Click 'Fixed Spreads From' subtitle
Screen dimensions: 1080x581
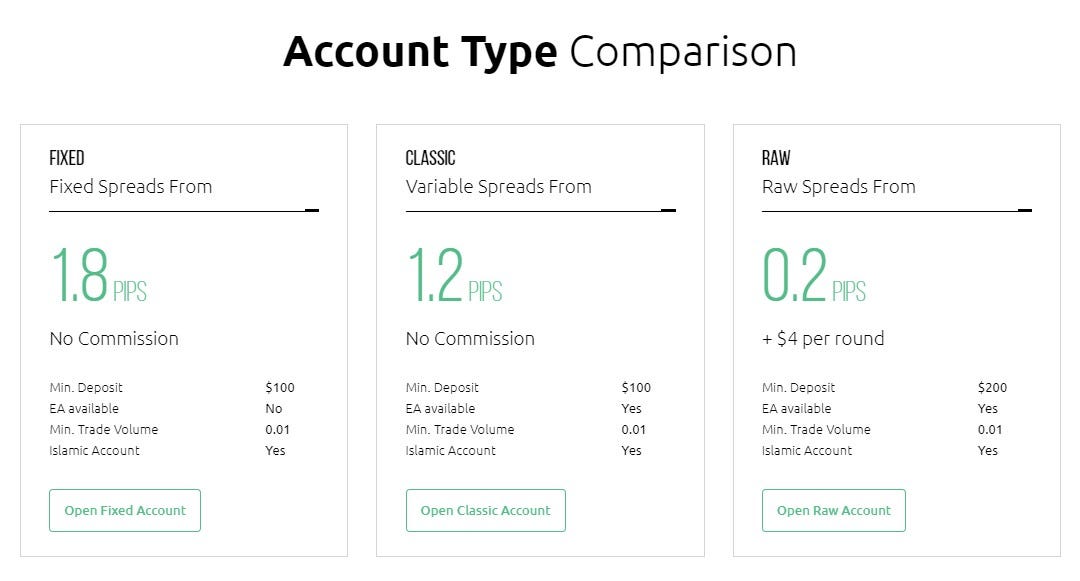131,187
